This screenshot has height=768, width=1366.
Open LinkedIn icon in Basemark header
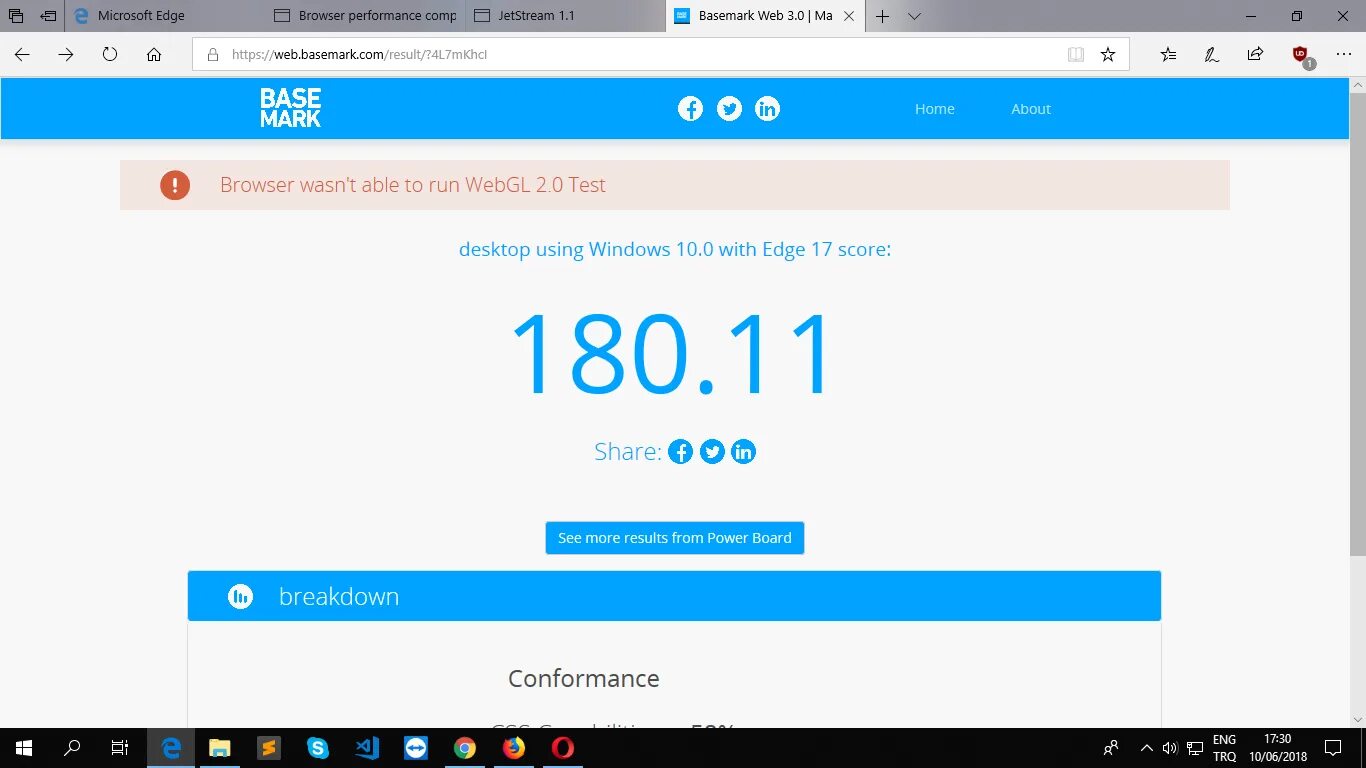tap(767, 109)
